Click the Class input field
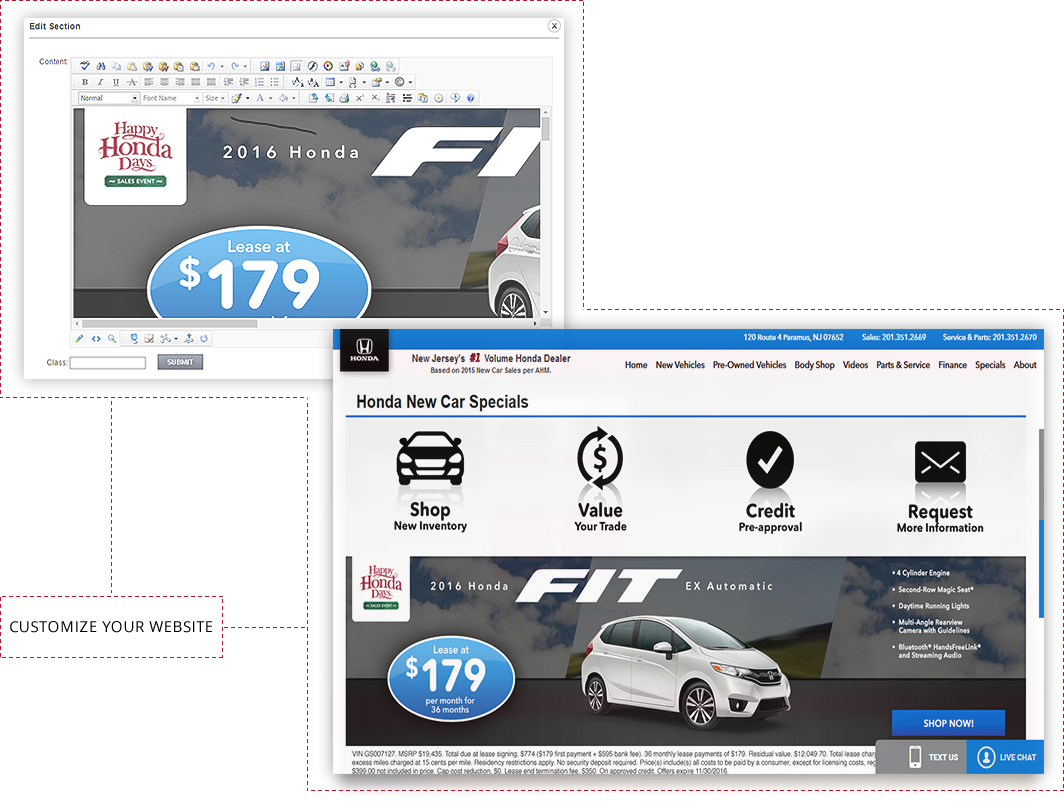The width and height of the screenshot is (1064, 802). point(108,362)
